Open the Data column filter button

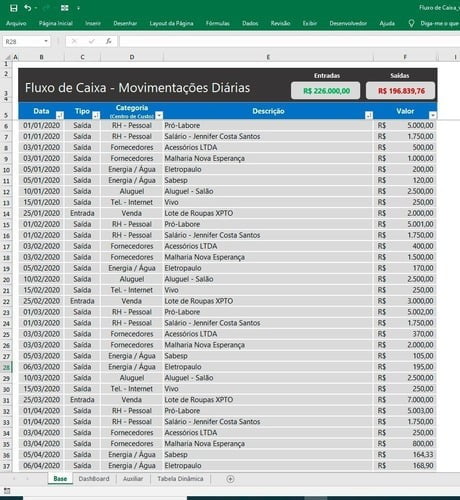60,115
